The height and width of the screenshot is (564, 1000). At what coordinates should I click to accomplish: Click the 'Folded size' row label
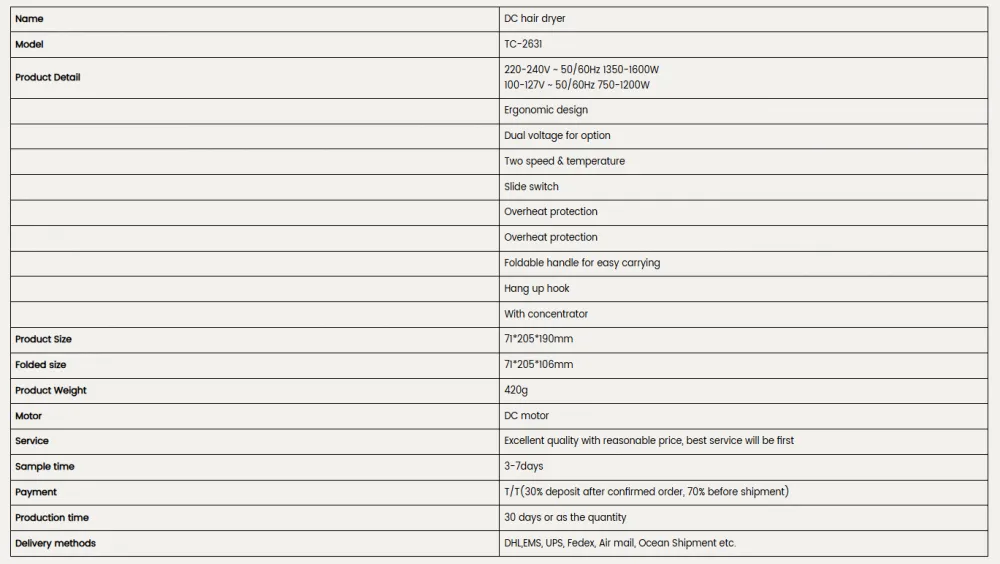click(x=41, y=364)
